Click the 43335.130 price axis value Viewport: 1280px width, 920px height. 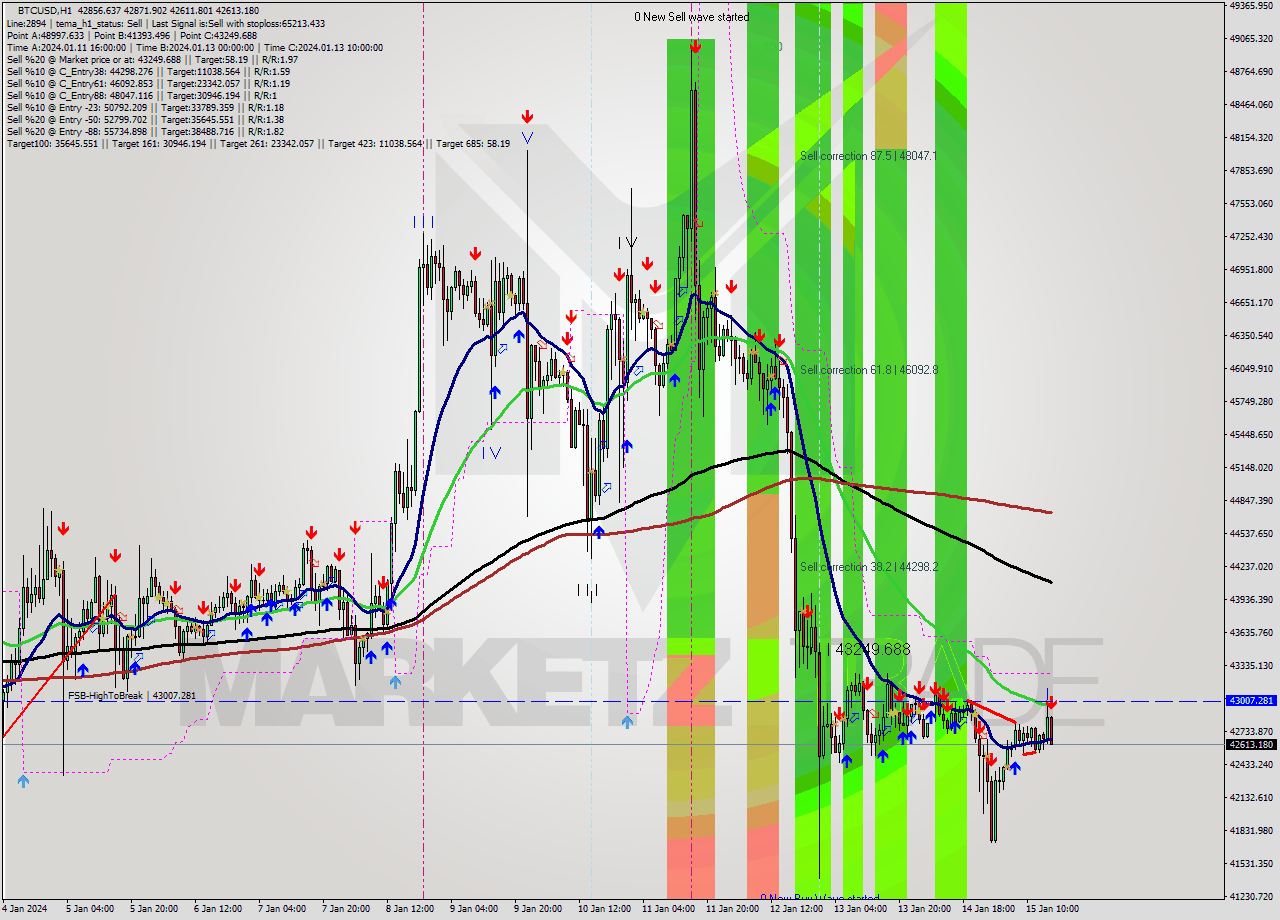[x=1251, y=666]
